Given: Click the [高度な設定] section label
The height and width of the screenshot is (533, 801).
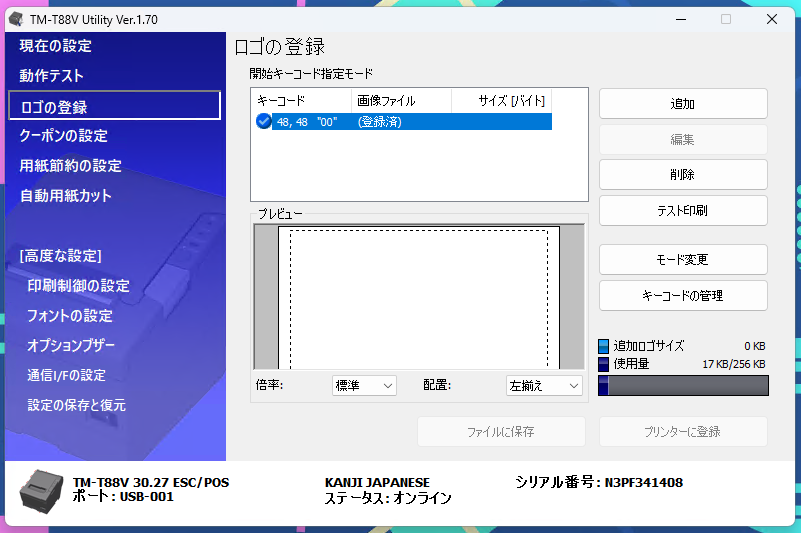Looking at the screenshot, I should [x=60, y=256].
